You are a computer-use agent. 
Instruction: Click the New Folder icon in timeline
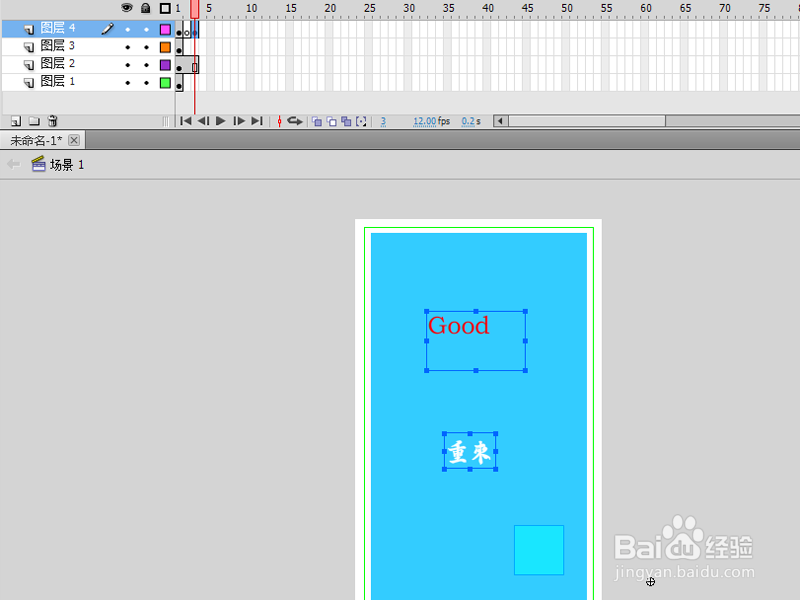(x=34, y=121)
